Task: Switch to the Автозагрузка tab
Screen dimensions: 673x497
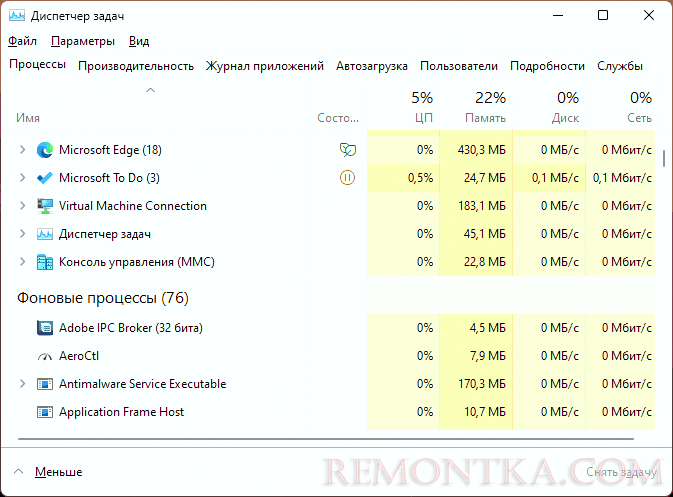Action: pyautogui.click(x=372, y=66)
